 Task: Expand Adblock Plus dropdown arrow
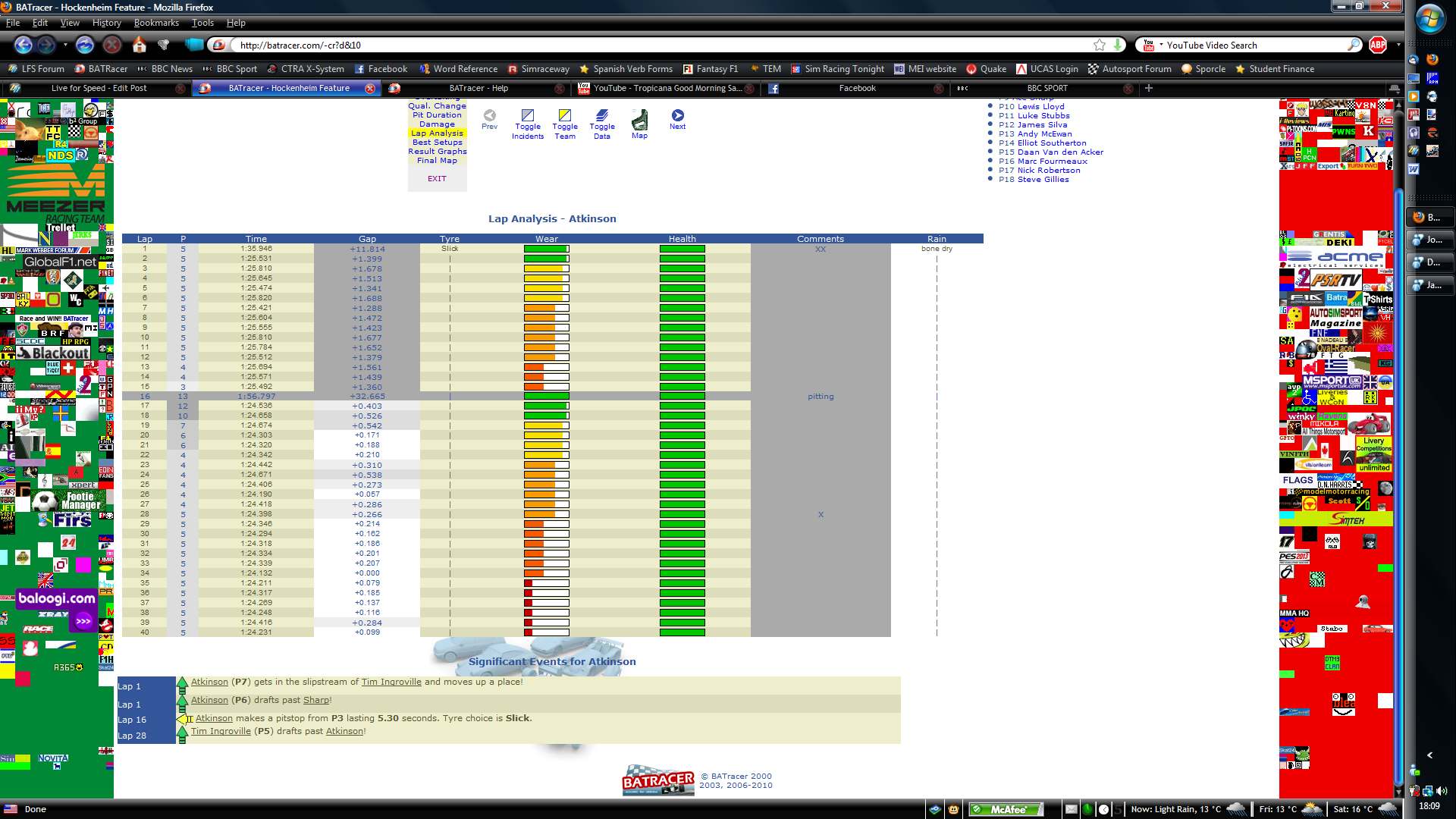[x=1398, y=45]
